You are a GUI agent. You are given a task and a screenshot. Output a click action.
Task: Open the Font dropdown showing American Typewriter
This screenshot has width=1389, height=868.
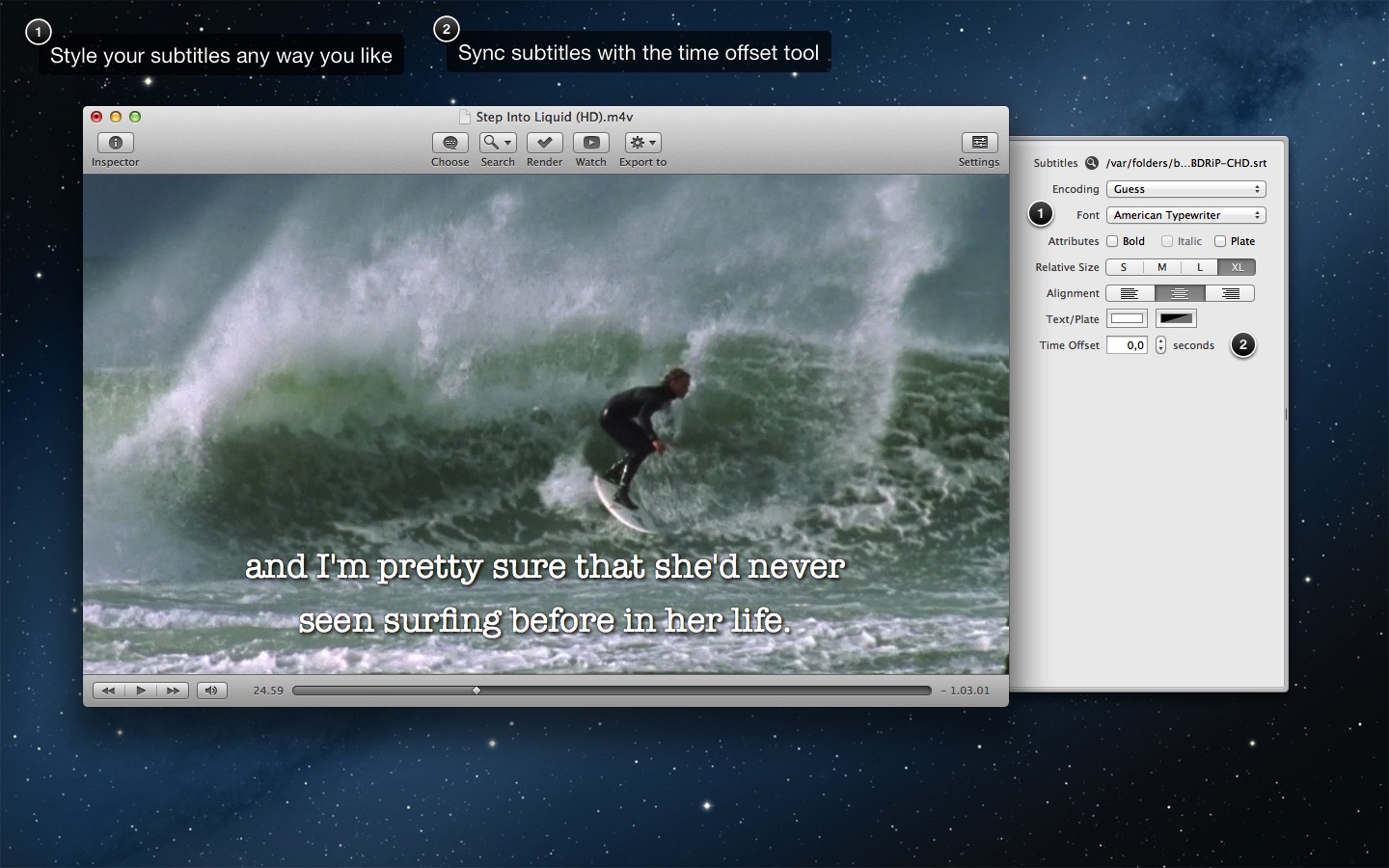point(1185,215)
